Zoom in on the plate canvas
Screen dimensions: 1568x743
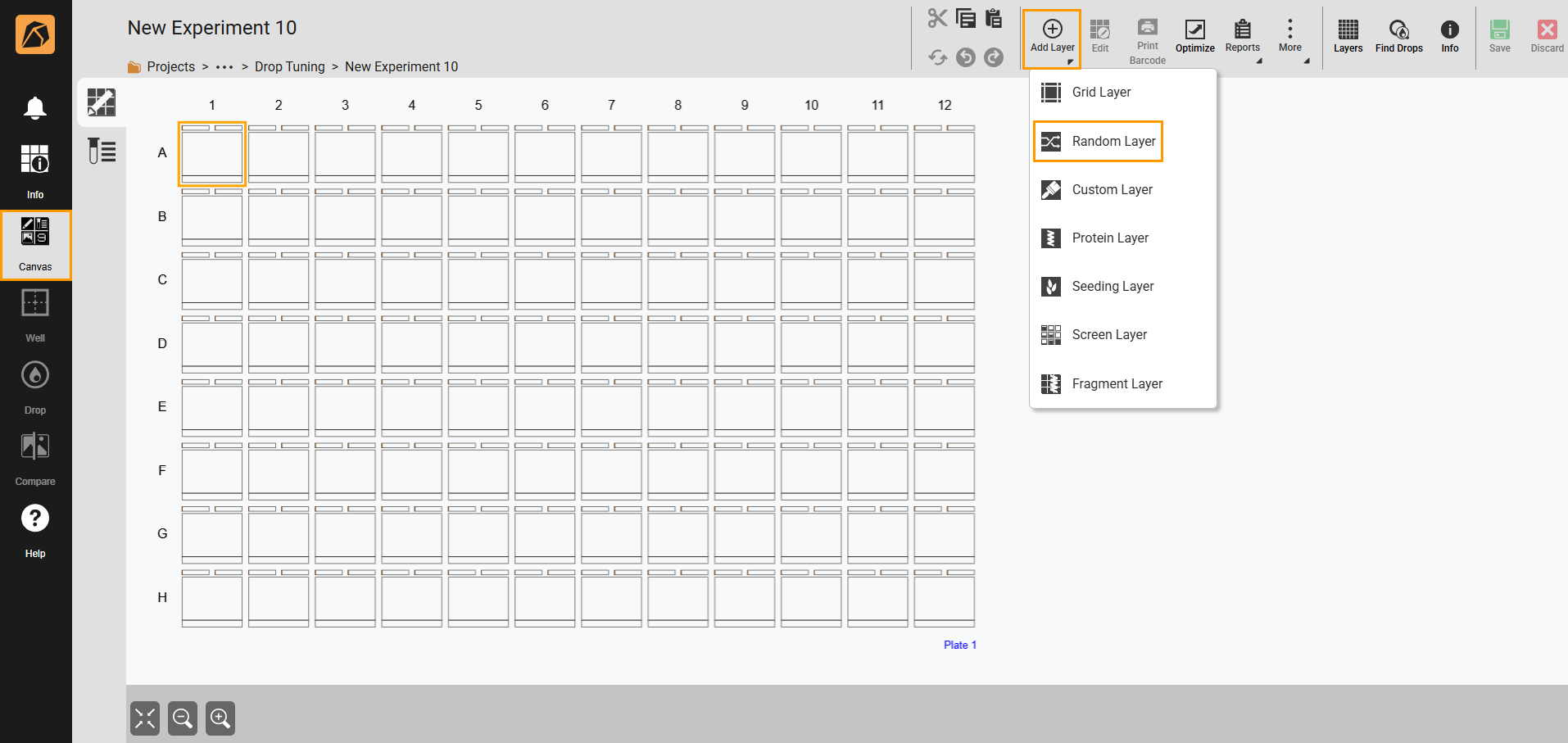pyautogui.click(x=220, y=718)
